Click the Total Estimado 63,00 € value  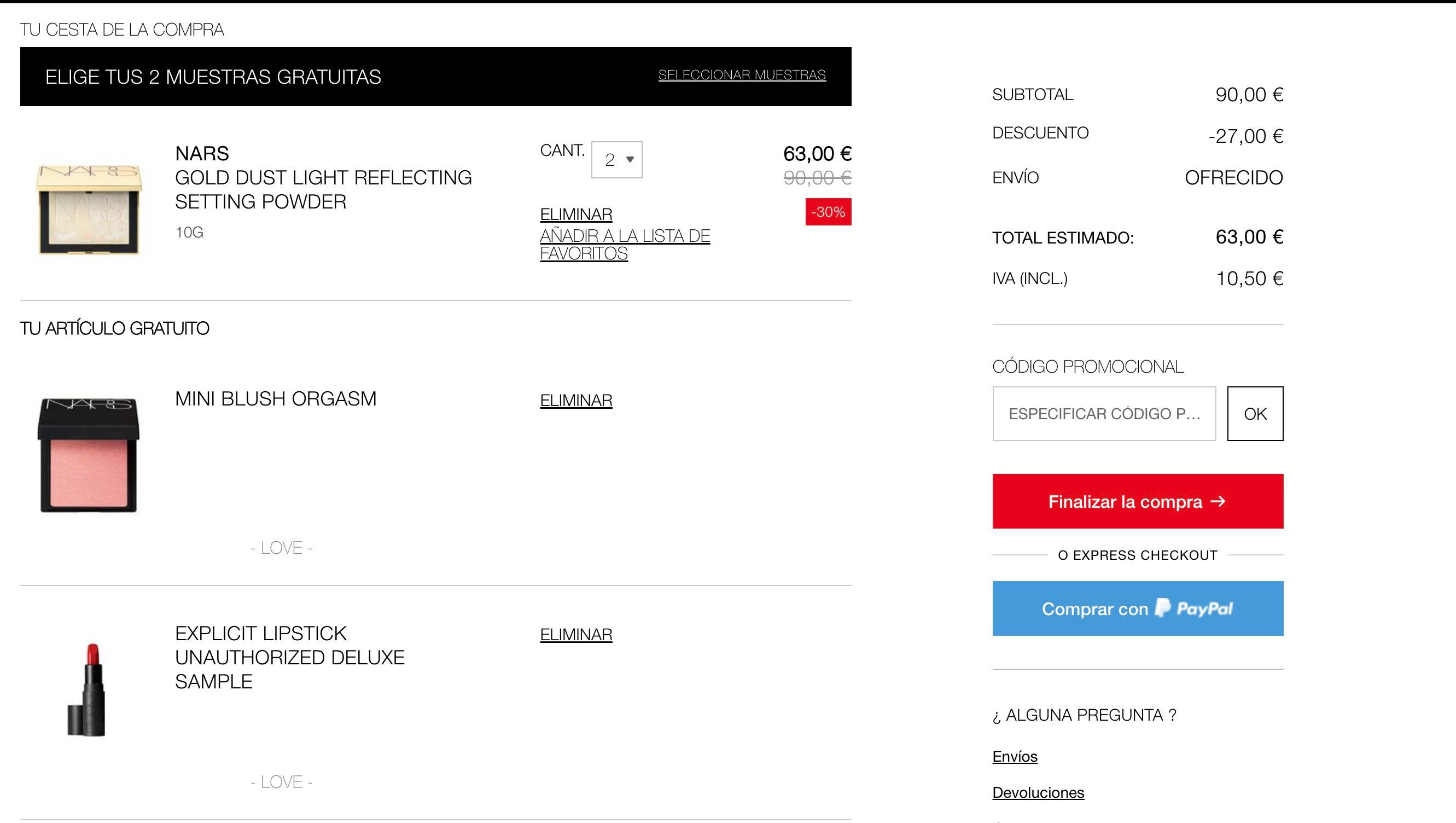(x=1249, y=236)
